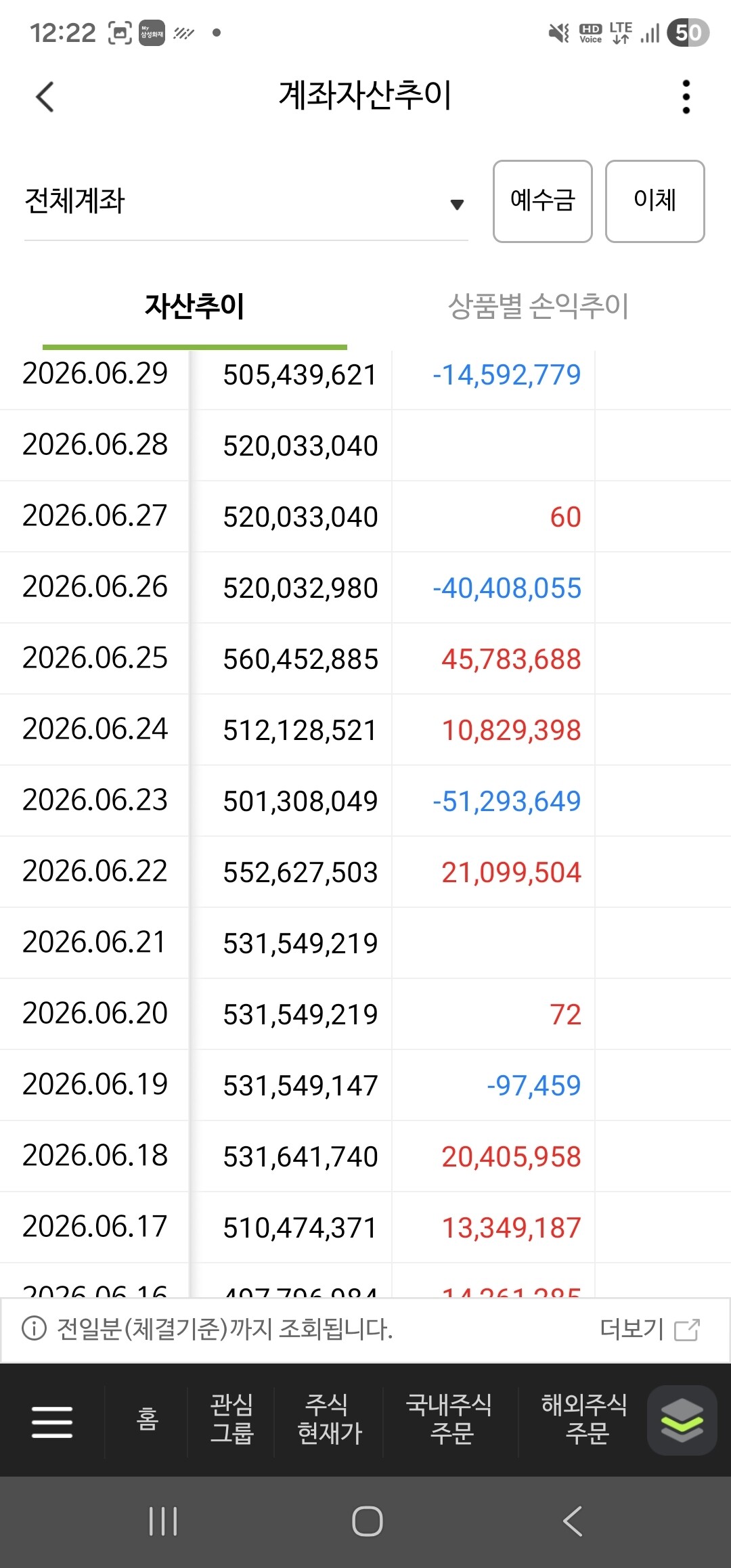Switch to the 자산추이 tab
Screen dimensions: 731x1568
pos(195,306)
